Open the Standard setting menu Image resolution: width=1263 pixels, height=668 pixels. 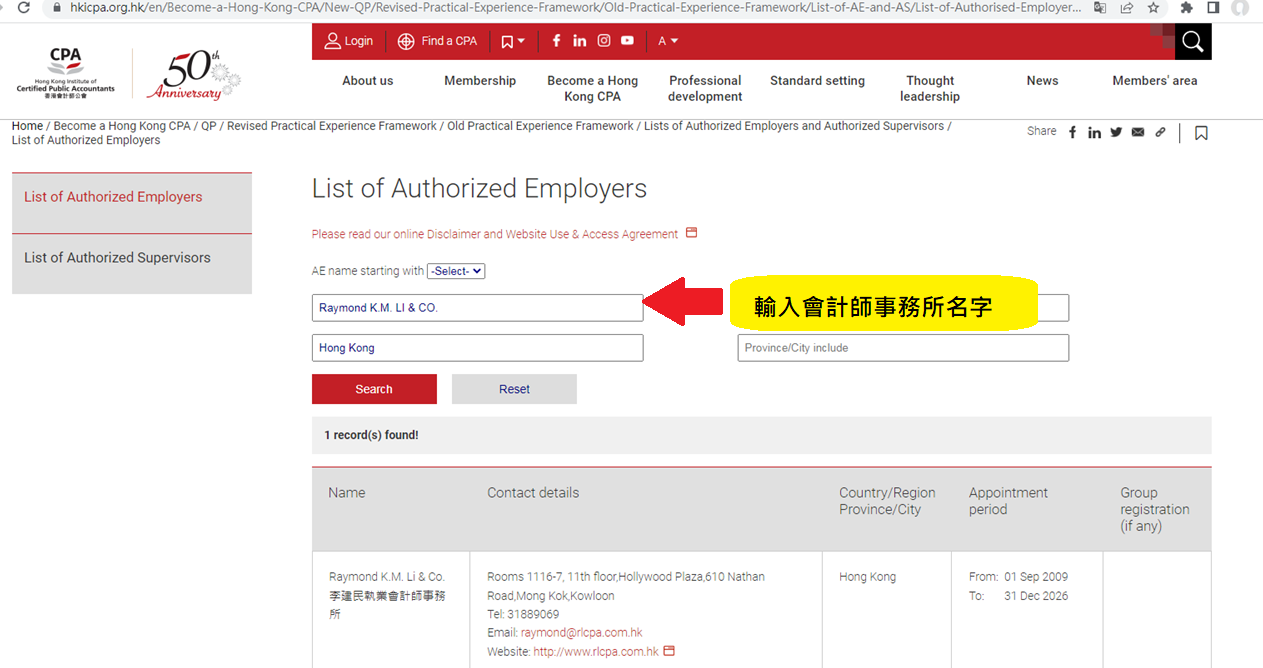(817, 81)
